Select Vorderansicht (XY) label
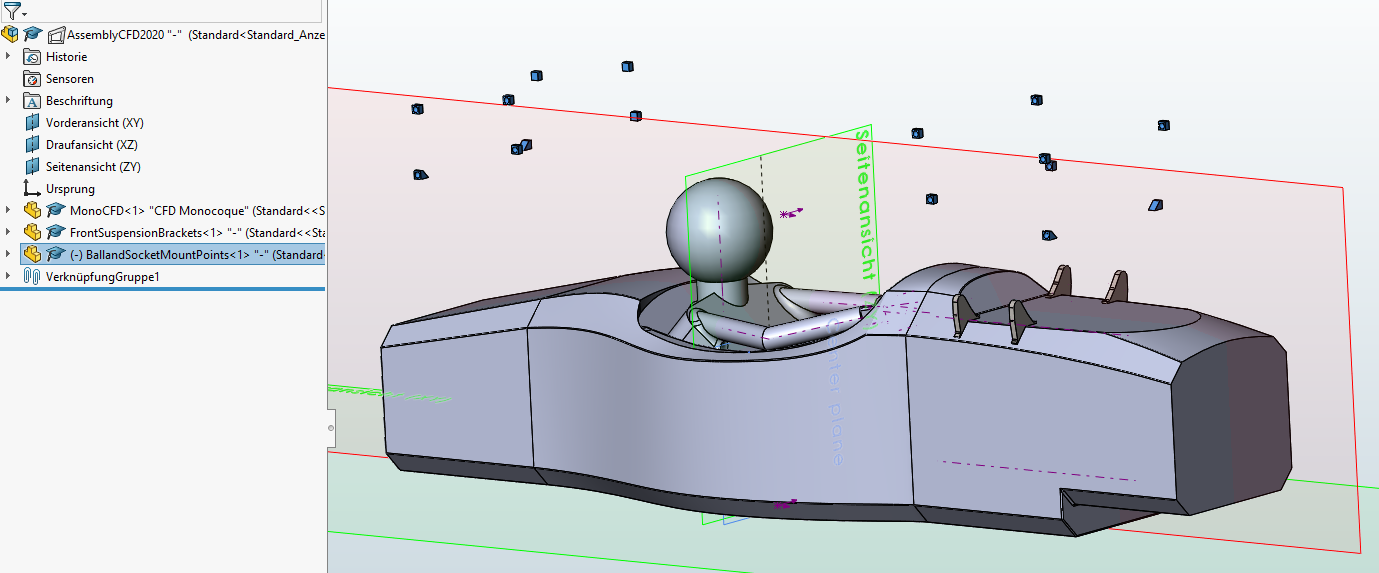Screen dimensions: 1379x573 [x=95, y=123]
